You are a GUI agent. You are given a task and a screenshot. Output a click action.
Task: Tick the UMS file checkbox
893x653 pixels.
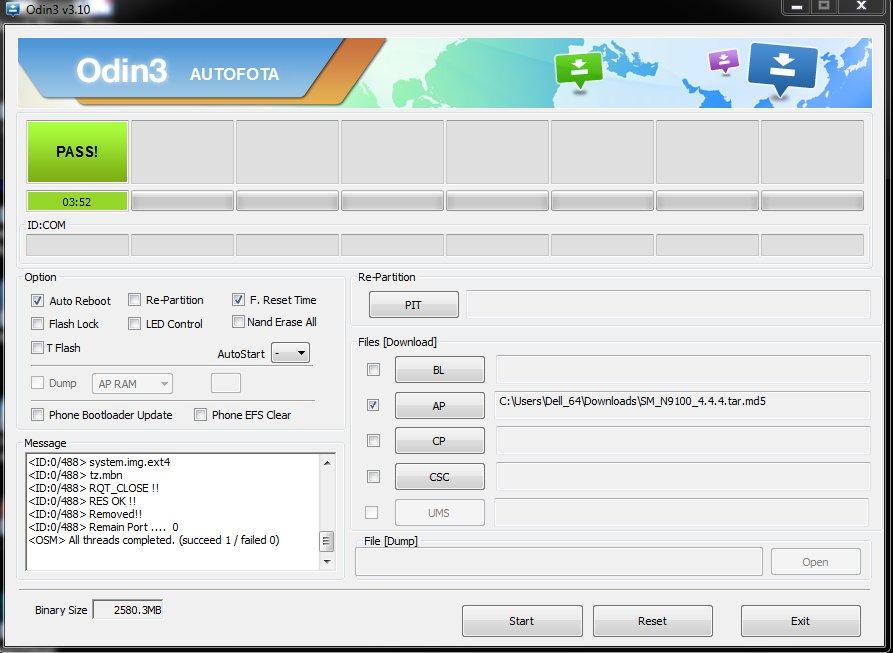[371, 512]
